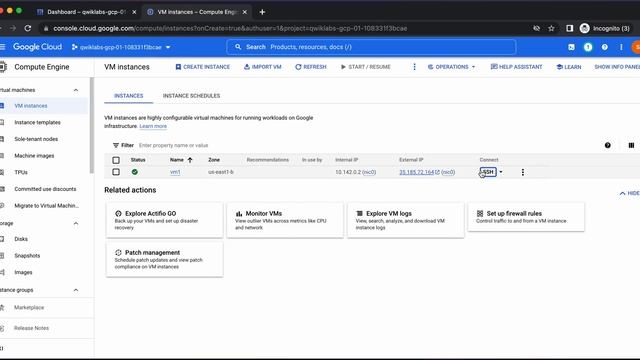The width and height of the screenshot is (640, 360).
Task: Collapse the Virtual machines sidebar section
Action: [x=76, y=90]
